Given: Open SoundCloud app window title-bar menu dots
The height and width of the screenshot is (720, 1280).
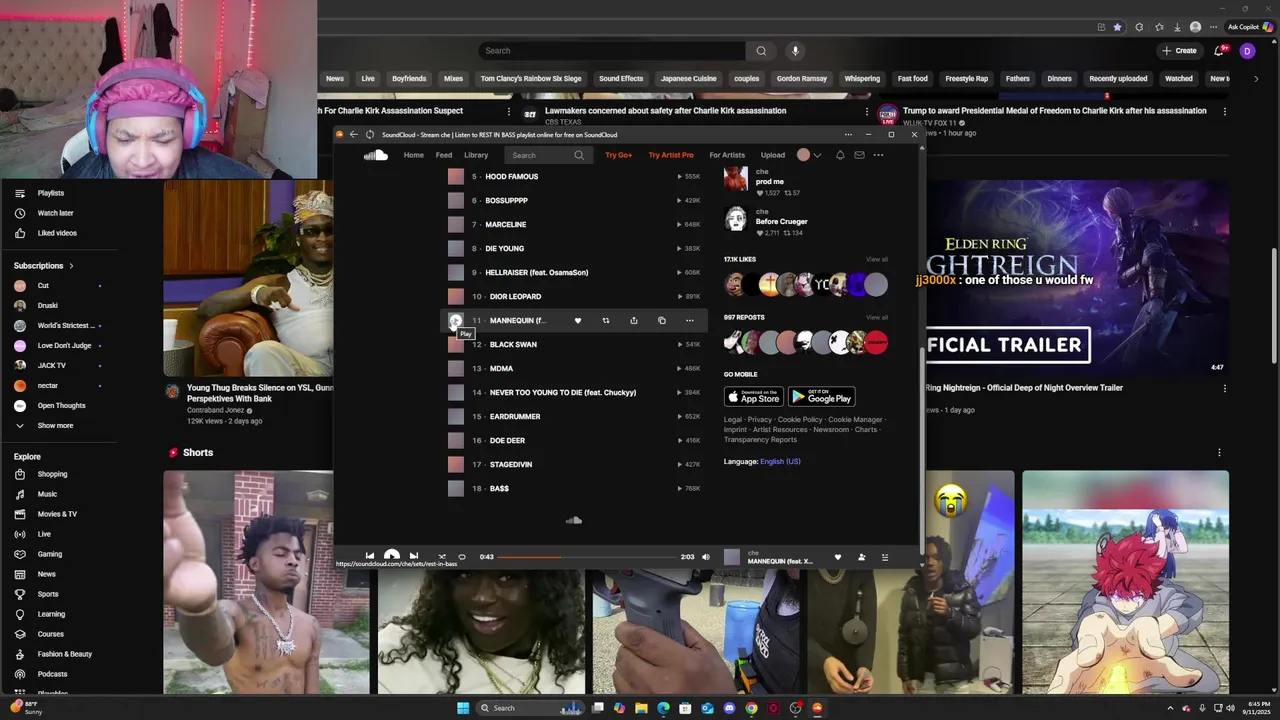Looking at the screenshot, I should click(x=848, y=134).
